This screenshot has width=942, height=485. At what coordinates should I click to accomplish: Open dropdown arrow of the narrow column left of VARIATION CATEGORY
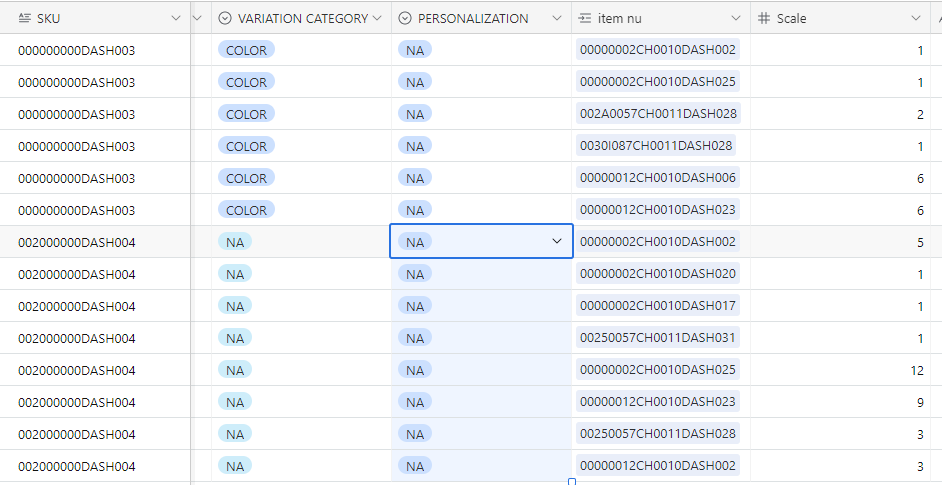point(197,19)
